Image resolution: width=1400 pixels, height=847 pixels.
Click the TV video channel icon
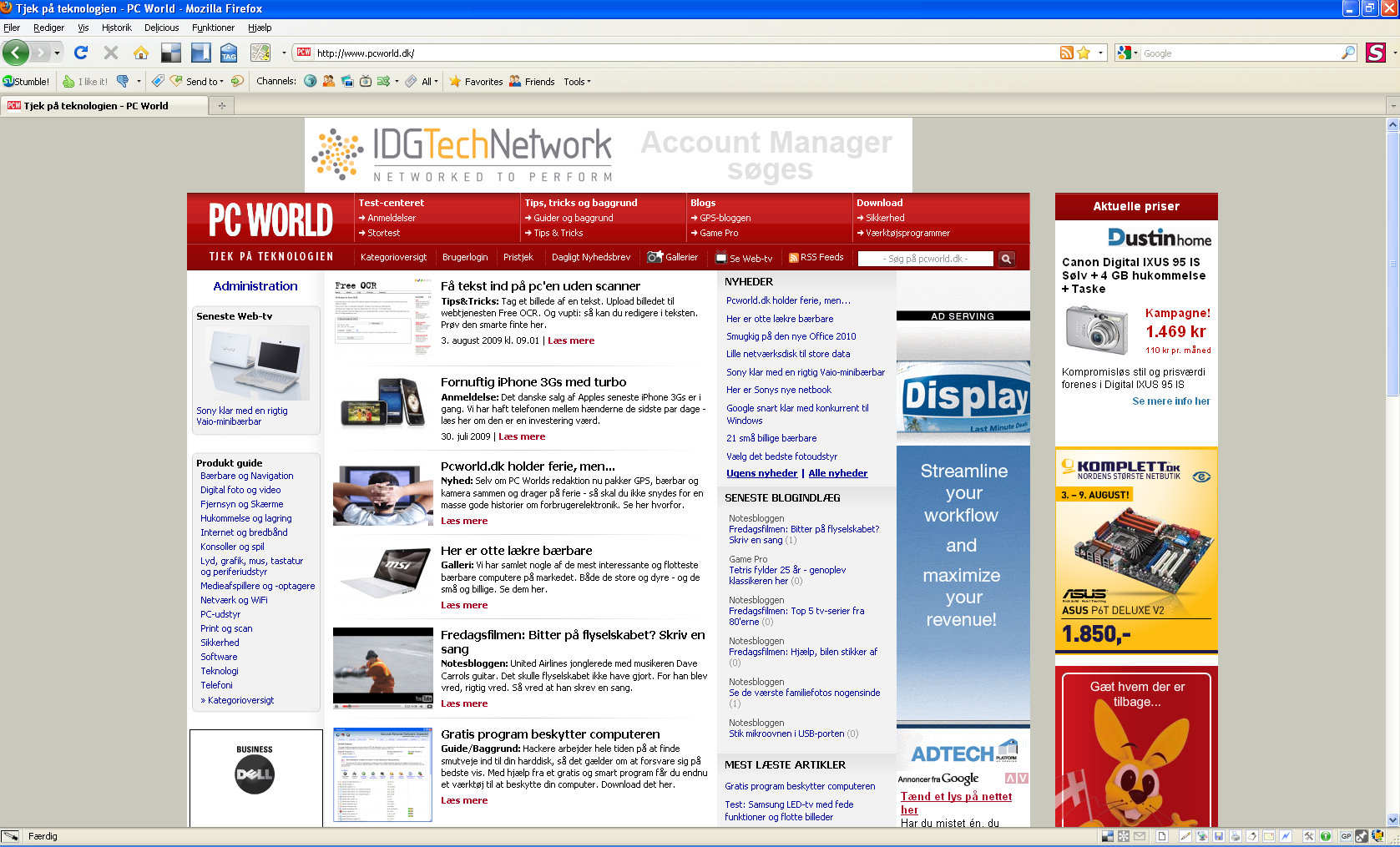point(366,81)
